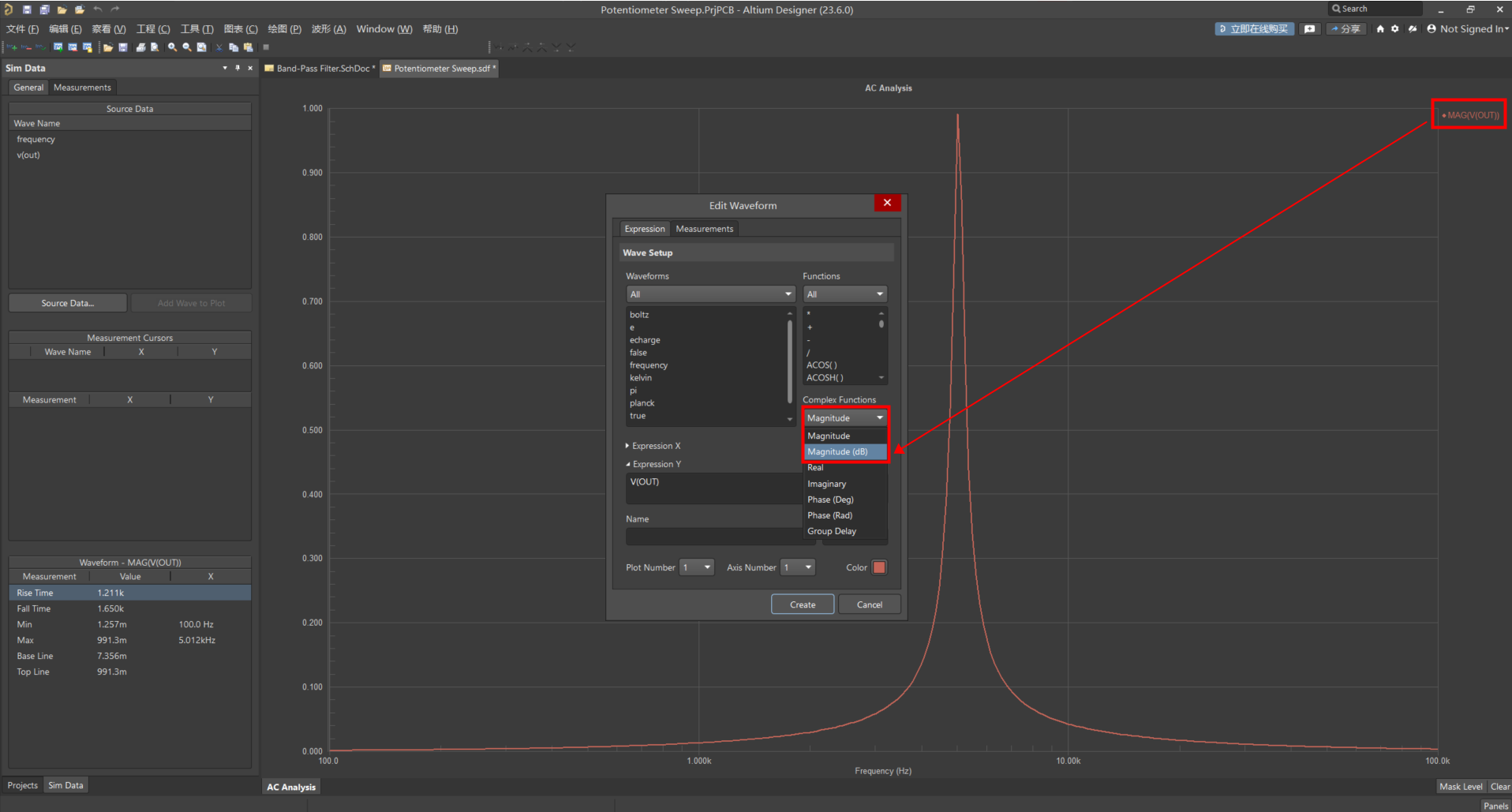This screenshot has height=812, width=1512.
Task: Click the Save All icon in title bar
Action: 44,9
